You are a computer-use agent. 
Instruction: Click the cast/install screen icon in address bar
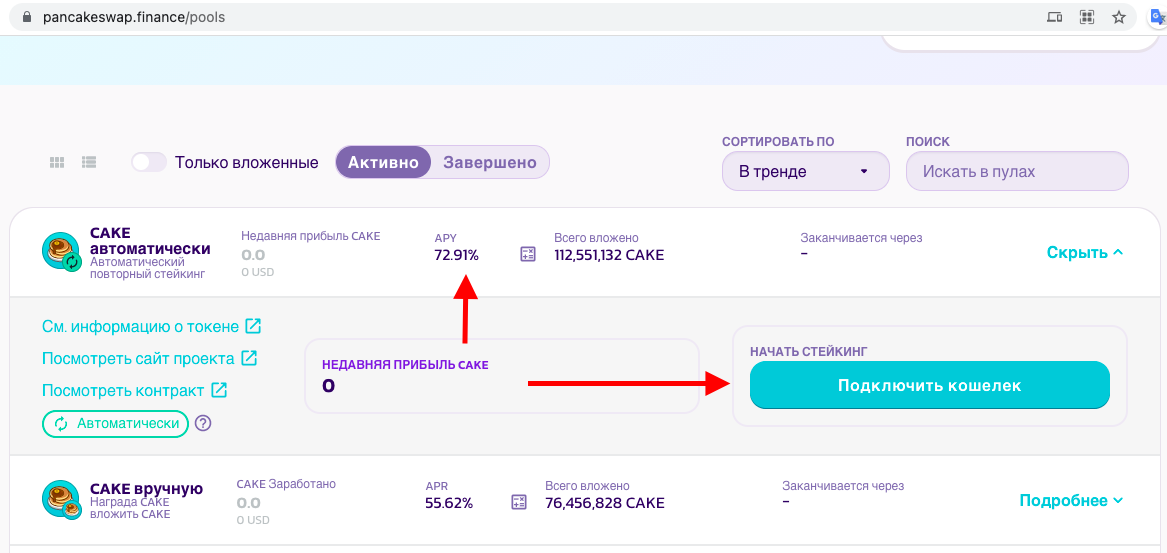tap(1055, 16)
